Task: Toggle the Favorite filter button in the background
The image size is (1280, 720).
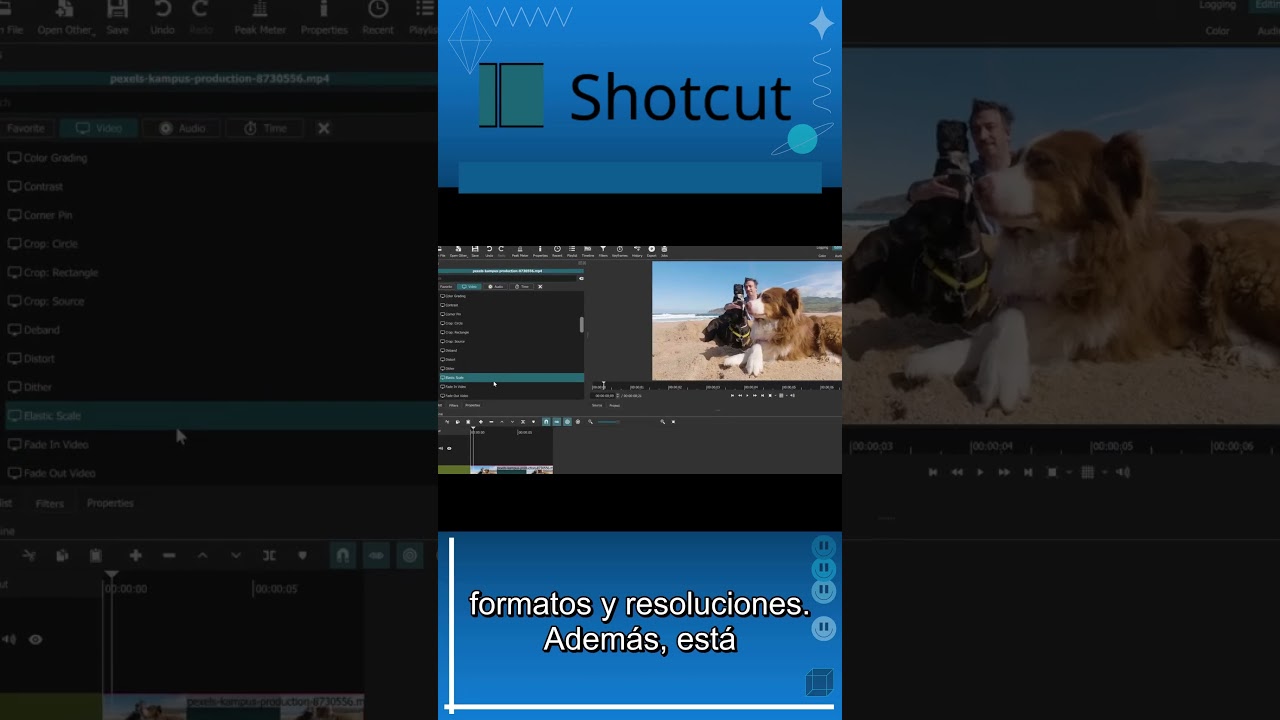Action: [25, 128]
